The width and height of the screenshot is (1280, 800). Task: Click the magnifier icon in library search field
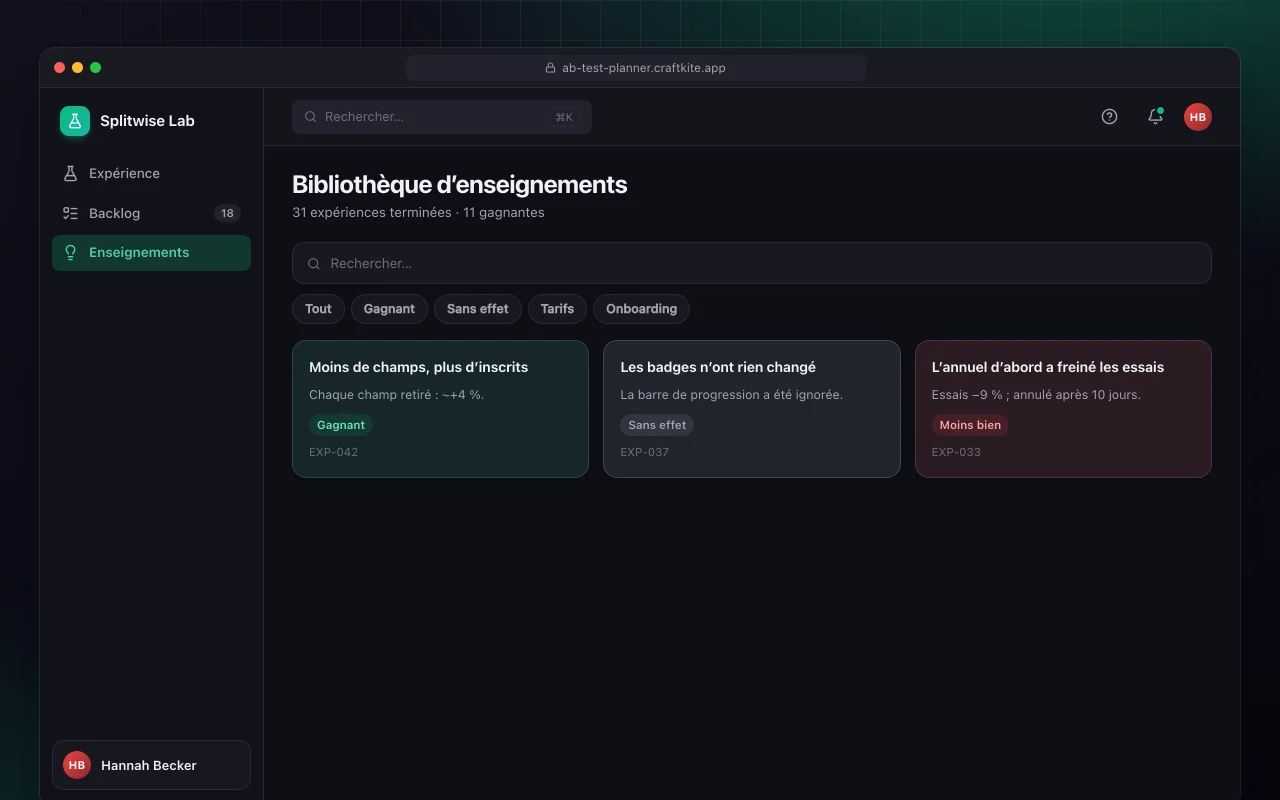point(314,264)
